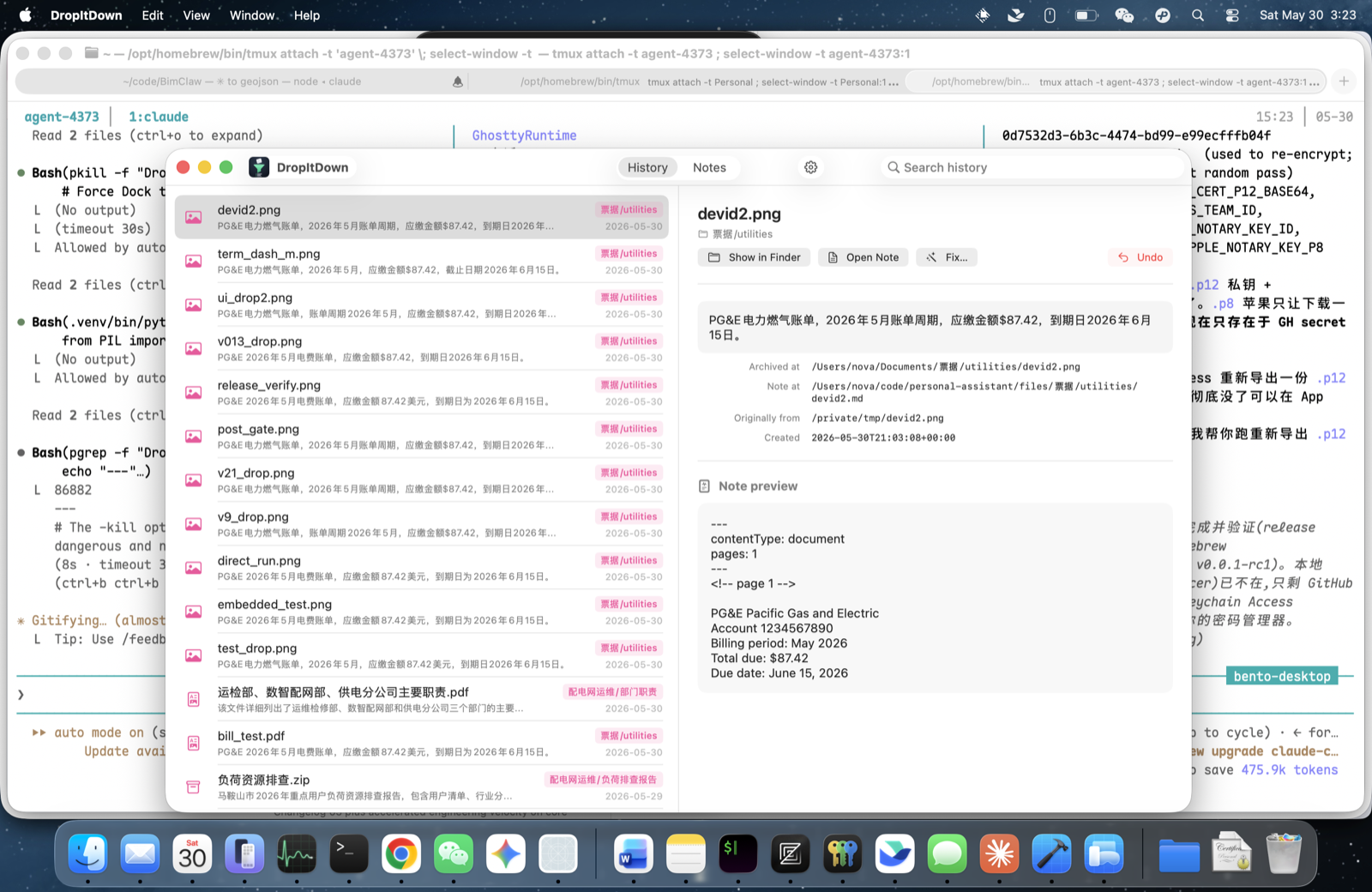Screen dimensions: 1372x892
Task: Open Mail from the Dock
Action: point(140,854)
